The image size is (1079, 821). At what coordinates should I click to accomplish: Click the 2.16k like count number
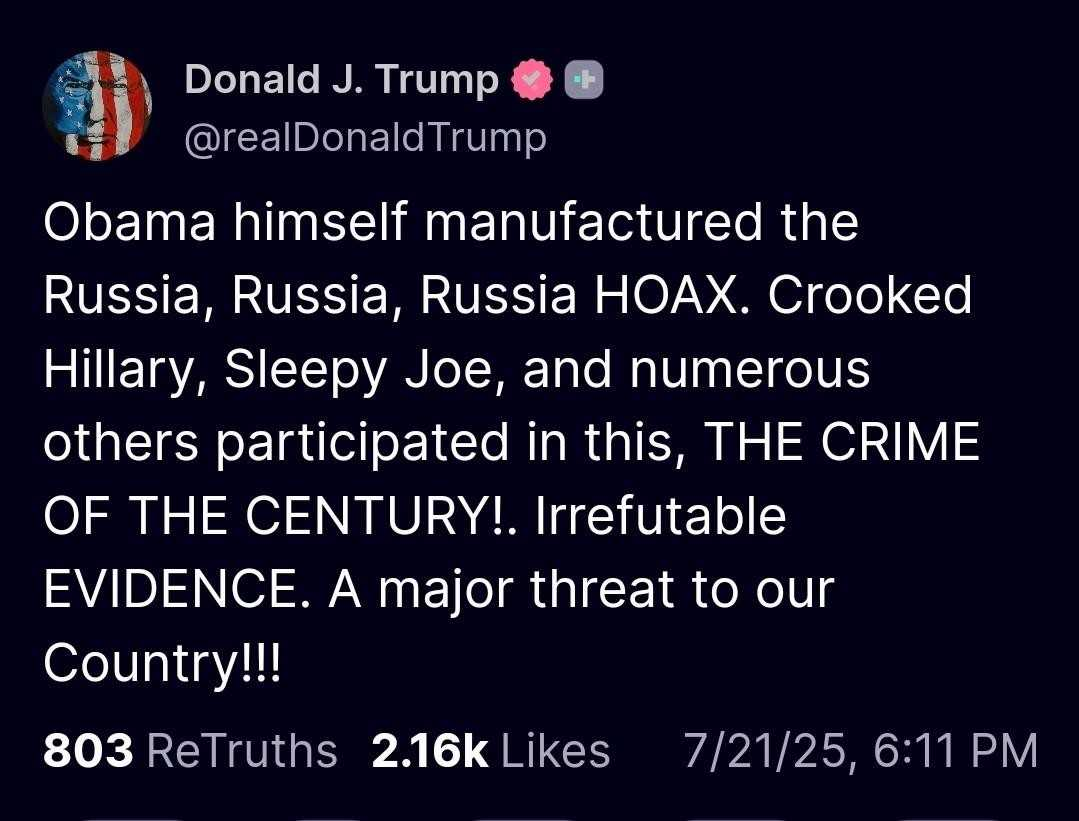pos(430,750)
